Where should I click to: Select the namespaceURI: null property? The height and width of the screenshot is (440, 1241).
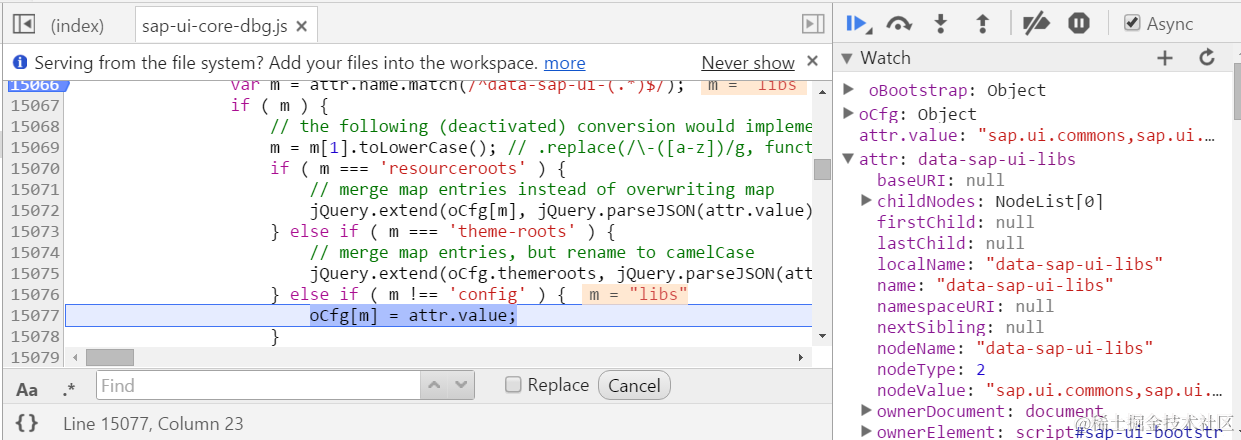click(x=965, y=306)
